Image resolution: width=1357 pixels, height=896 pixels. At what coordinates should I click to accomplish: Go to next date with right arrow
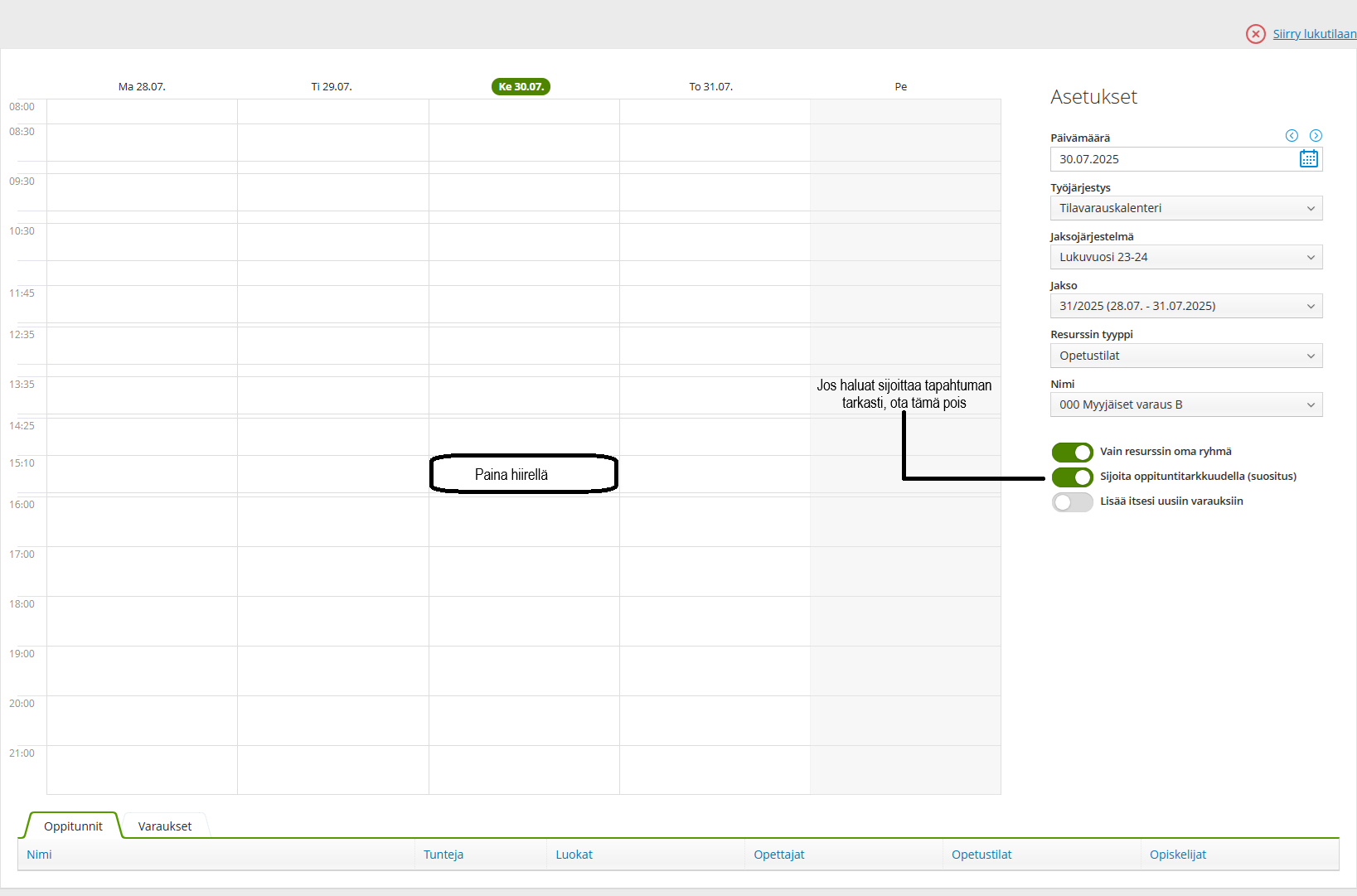pyautogui.click(x=1316, y=136)
